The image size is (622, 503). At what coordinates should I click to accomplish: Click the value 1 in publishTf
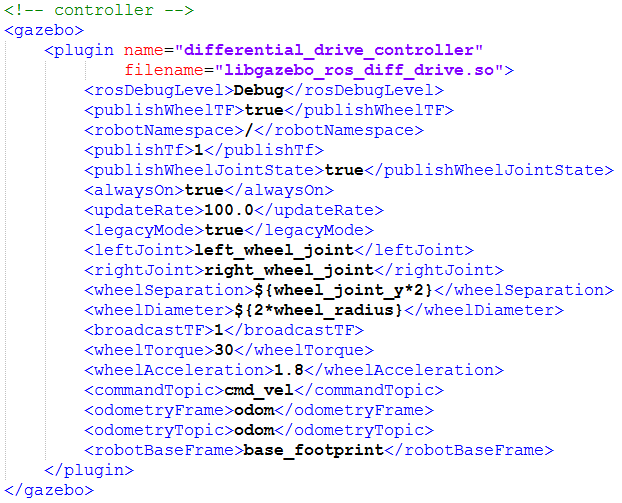199,150
